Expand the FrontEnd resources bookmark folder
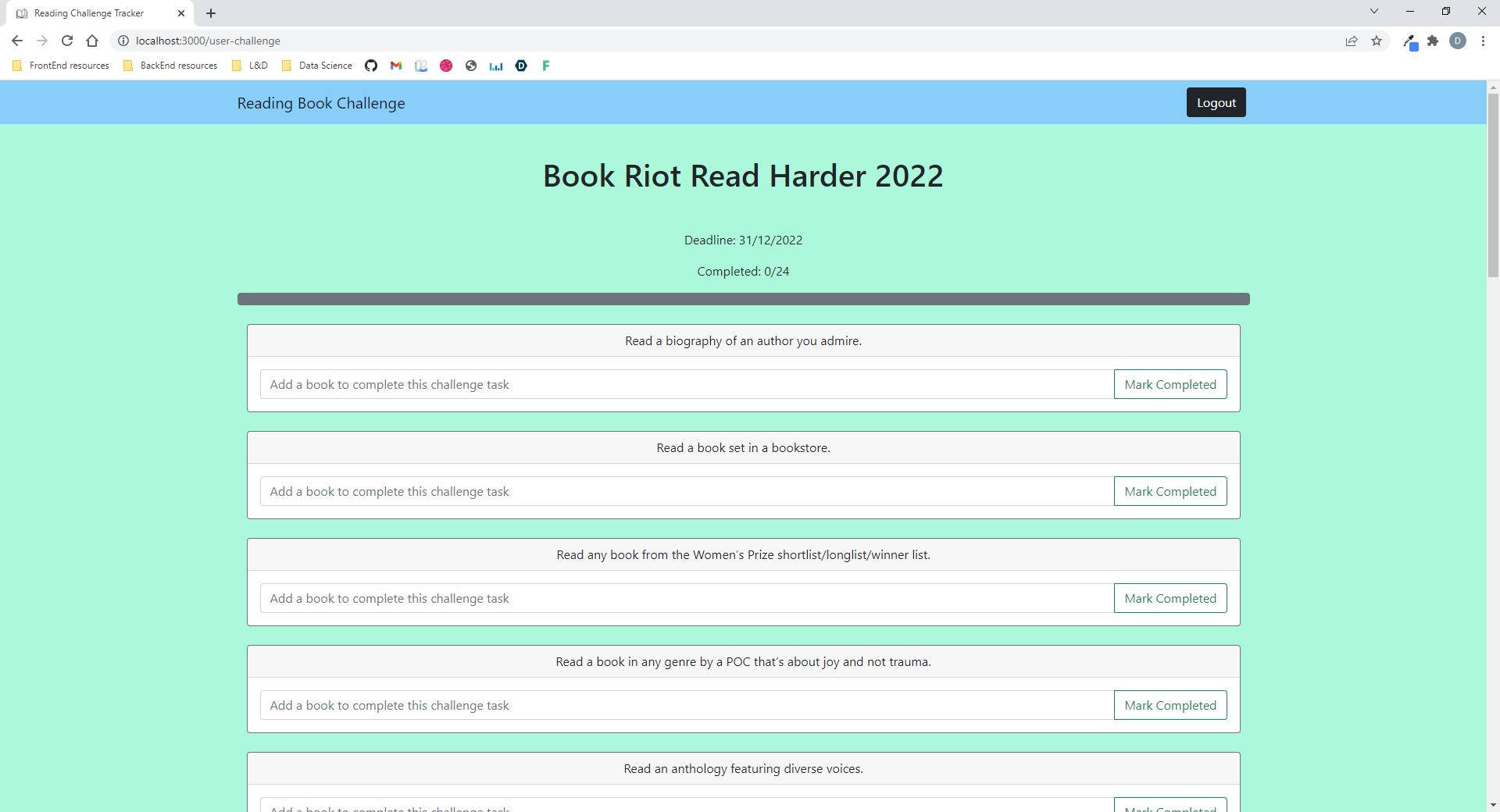The width and height of the screenshot is (1500, 812). [x=61, y=66]
